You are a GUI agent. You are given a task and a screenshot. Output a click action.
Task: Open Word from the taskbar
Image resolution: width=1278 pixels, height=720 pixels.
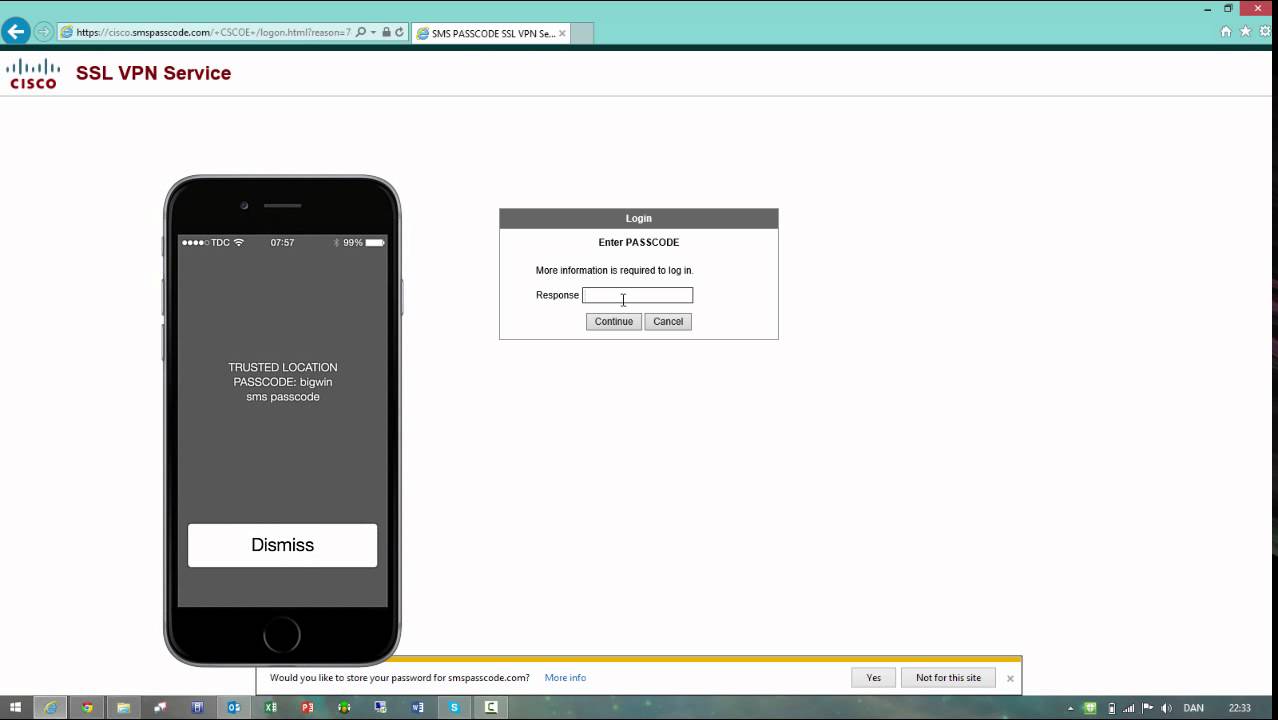(x=417, y=707)
